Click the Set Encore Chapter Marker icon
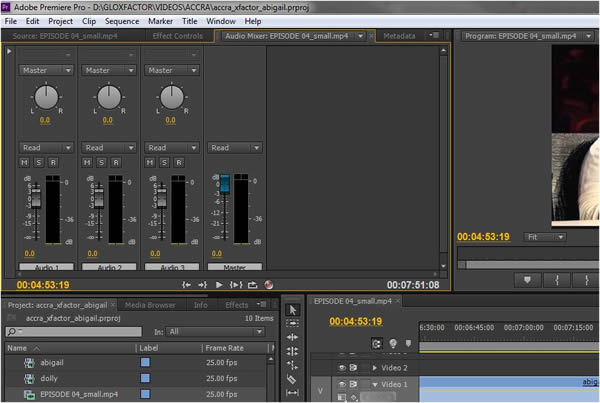 pos(393,343)
